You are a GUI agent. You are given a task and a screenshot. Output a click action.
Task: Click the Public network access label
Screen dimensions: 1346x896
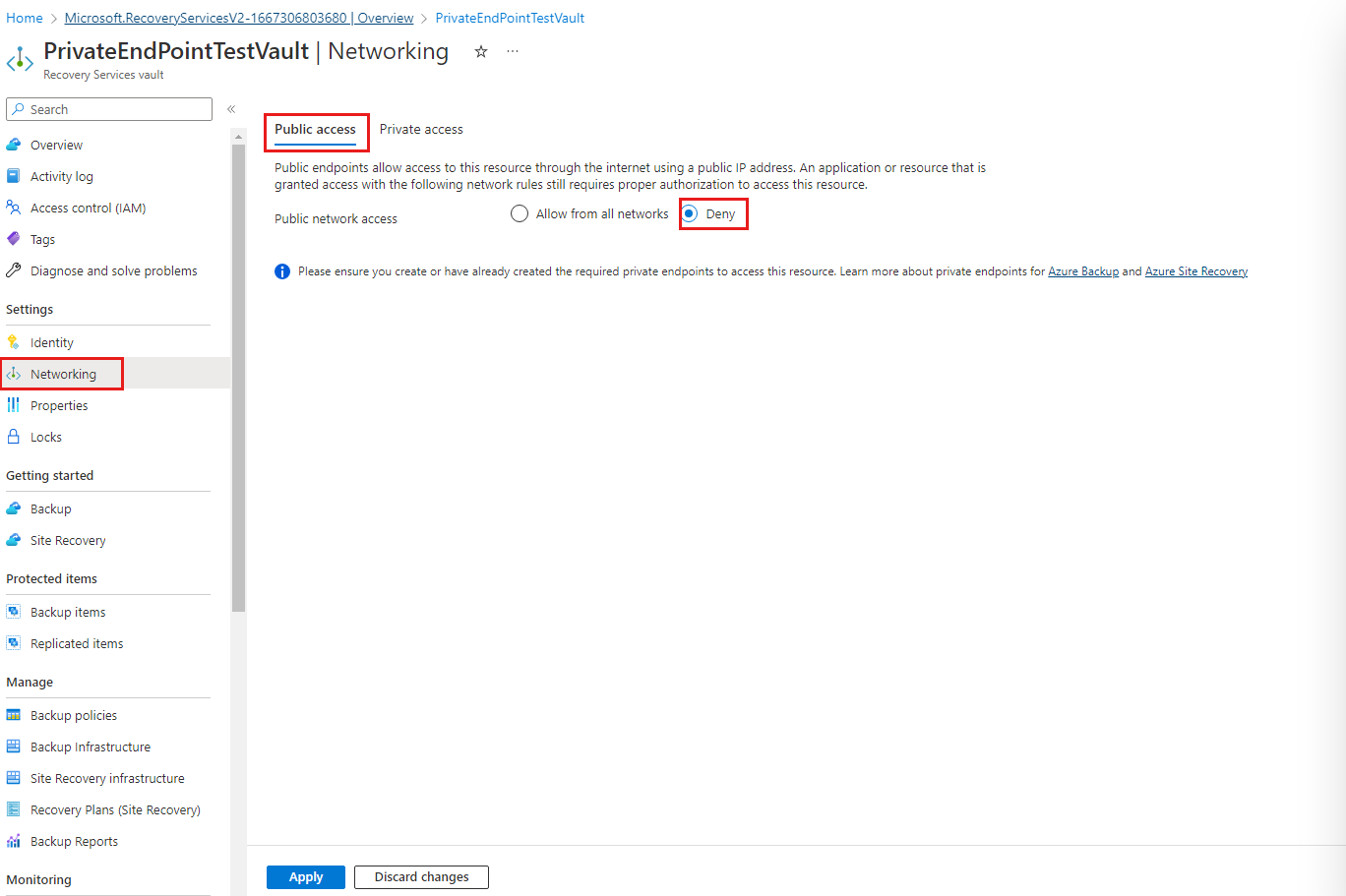[336, 219]
